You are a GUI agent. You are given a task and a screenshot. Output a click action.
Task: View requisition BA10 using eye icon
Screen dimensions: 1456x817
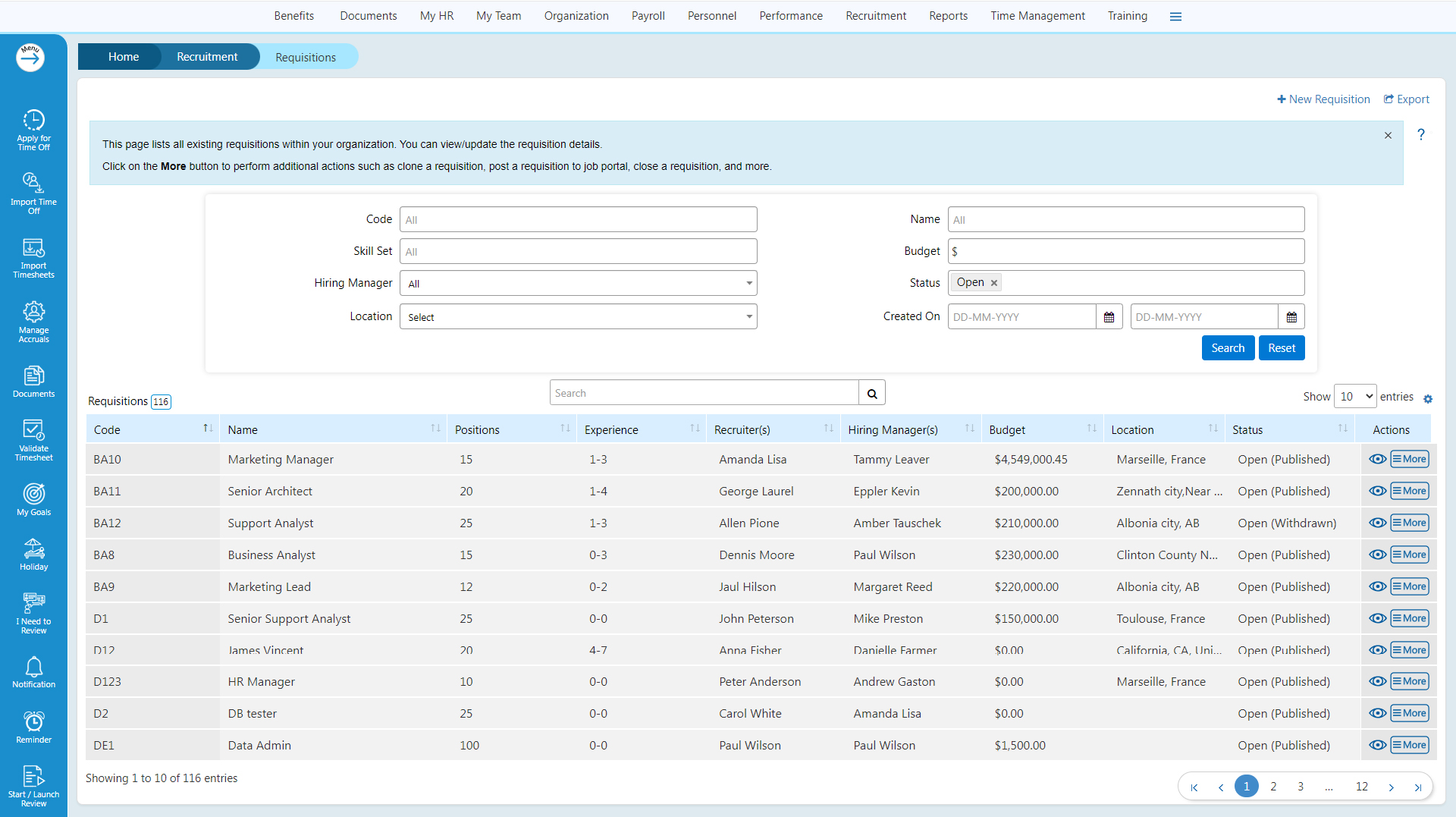[1377, 459]
